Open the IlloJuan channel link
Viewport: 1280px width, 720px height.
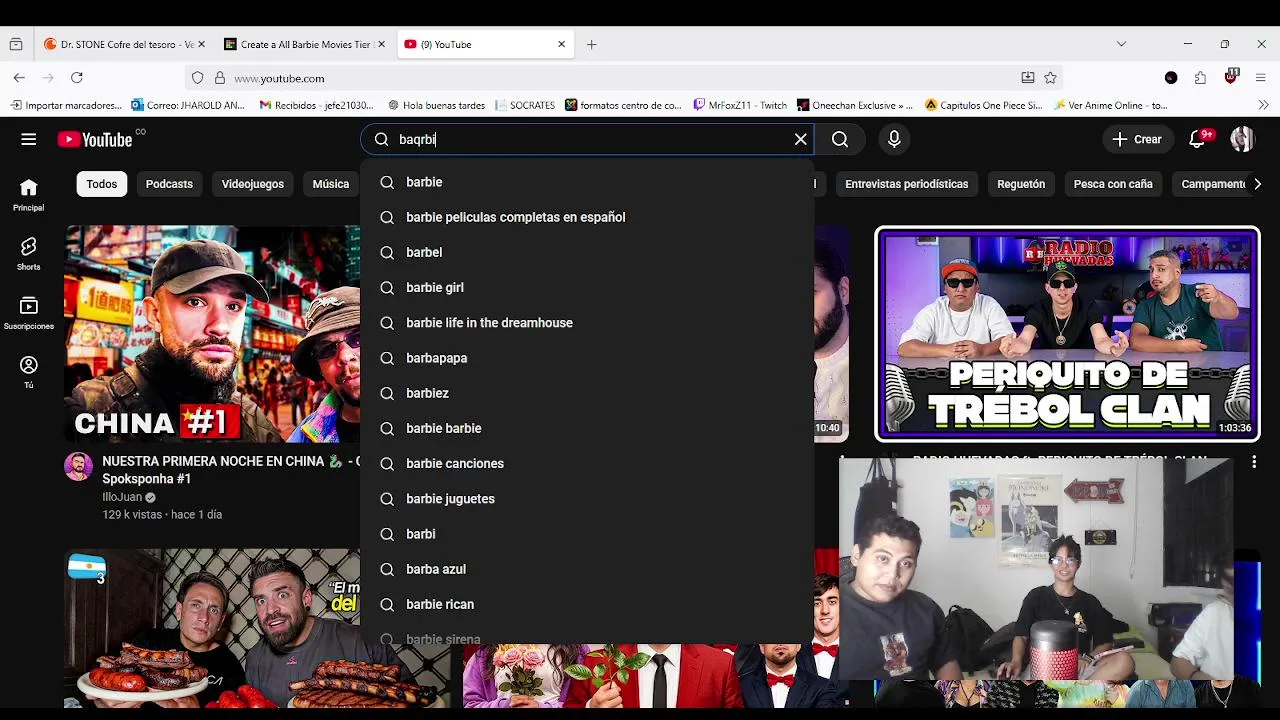(122, 497)
